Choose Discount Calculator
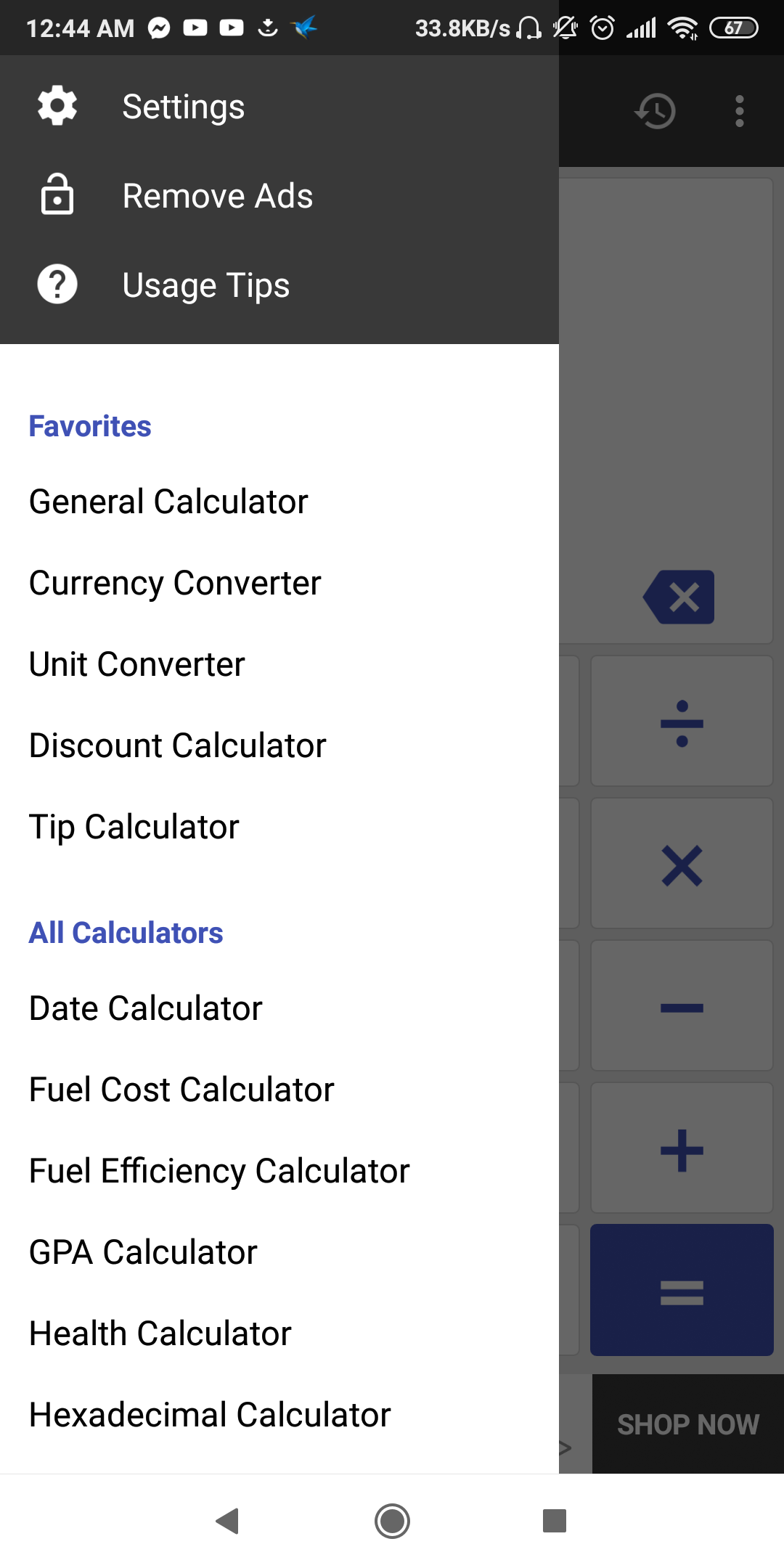Image resolution: width=784 pixels, height=1568 pixels. pyautogui.click(x=178, y=746)
